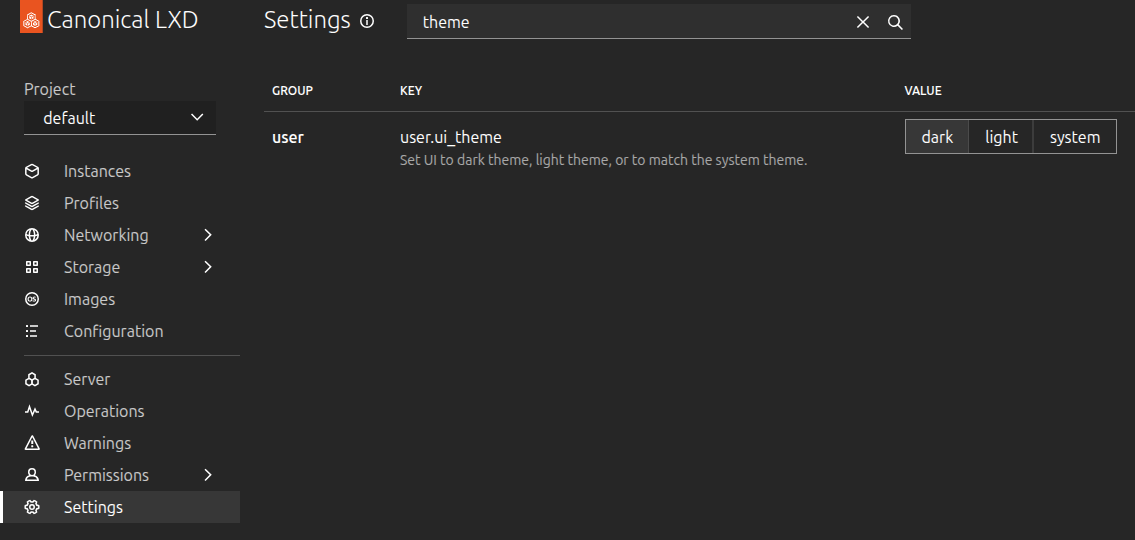1135x540 pixels.
Task: Click the Images disc icon
Action: [x=32, y=299]
